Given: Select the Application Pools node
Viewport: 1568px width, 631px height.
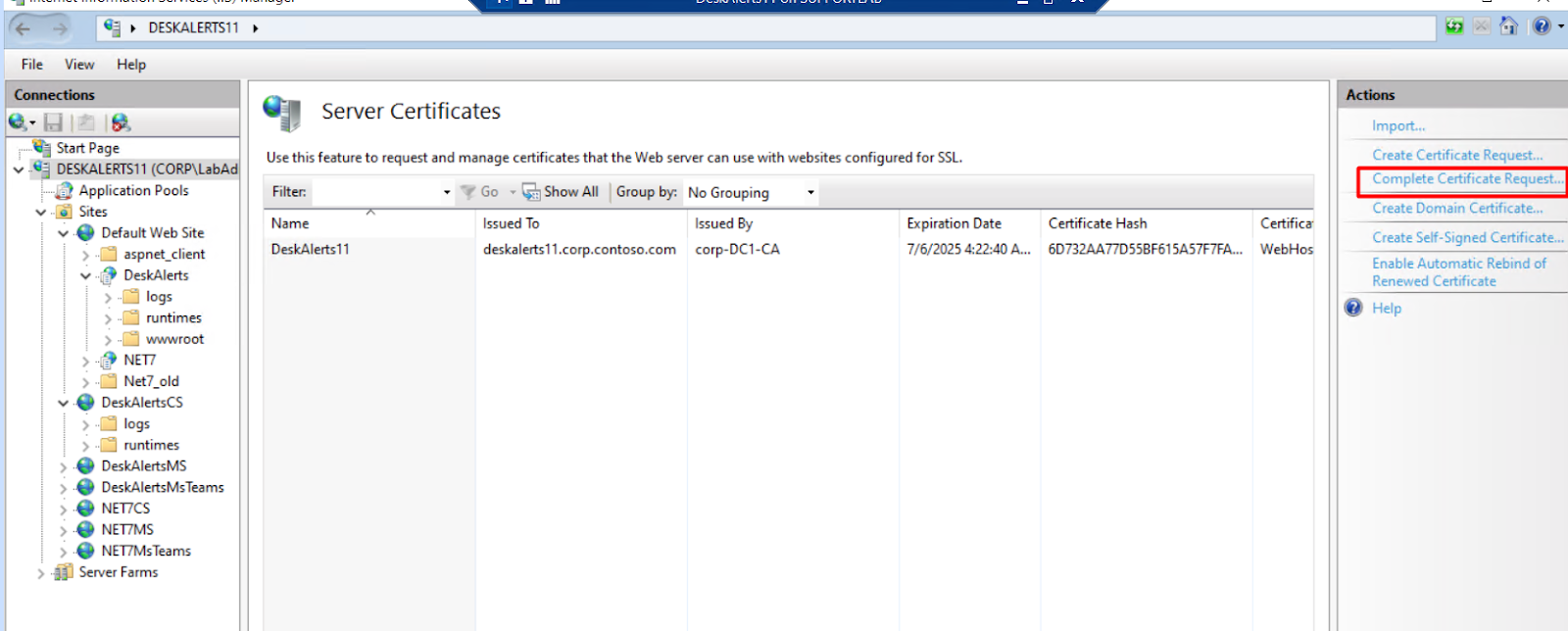Looking at the screenshot, I should coord(133,190).
